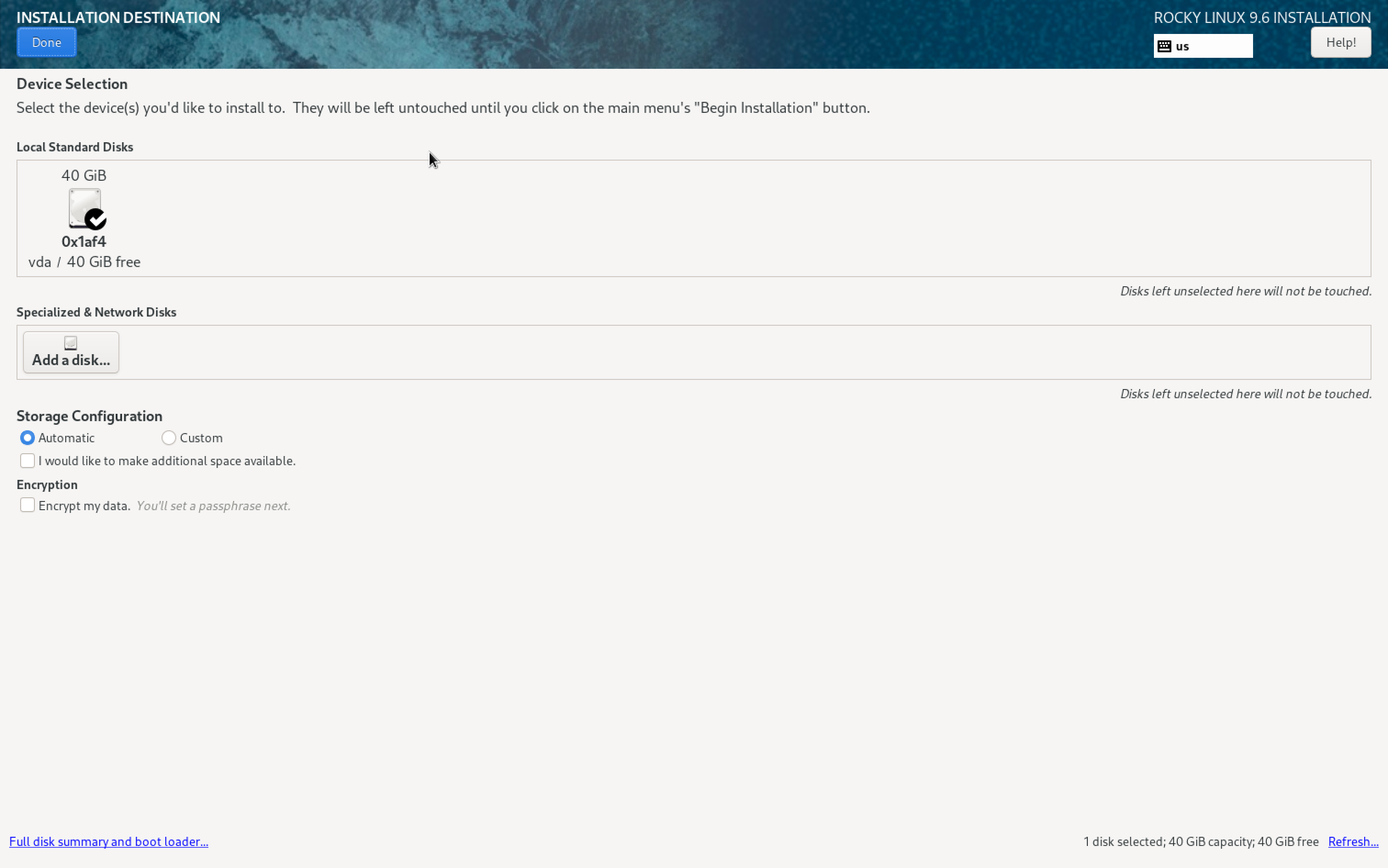
Task: Click the keyboard layout icon beside 'us'
Action: [x=1164, y=46]
